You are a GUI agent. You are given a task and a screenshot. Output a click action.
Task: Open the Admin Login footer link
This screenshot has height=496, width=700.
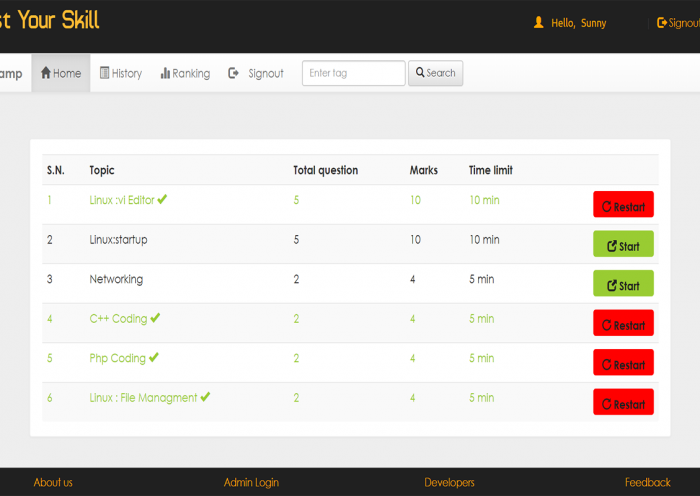coord(251,482)
